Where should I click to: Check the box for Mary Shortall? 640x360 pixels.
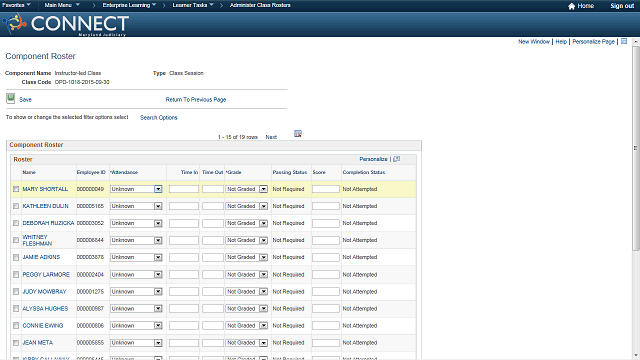[x=16, y=189]
